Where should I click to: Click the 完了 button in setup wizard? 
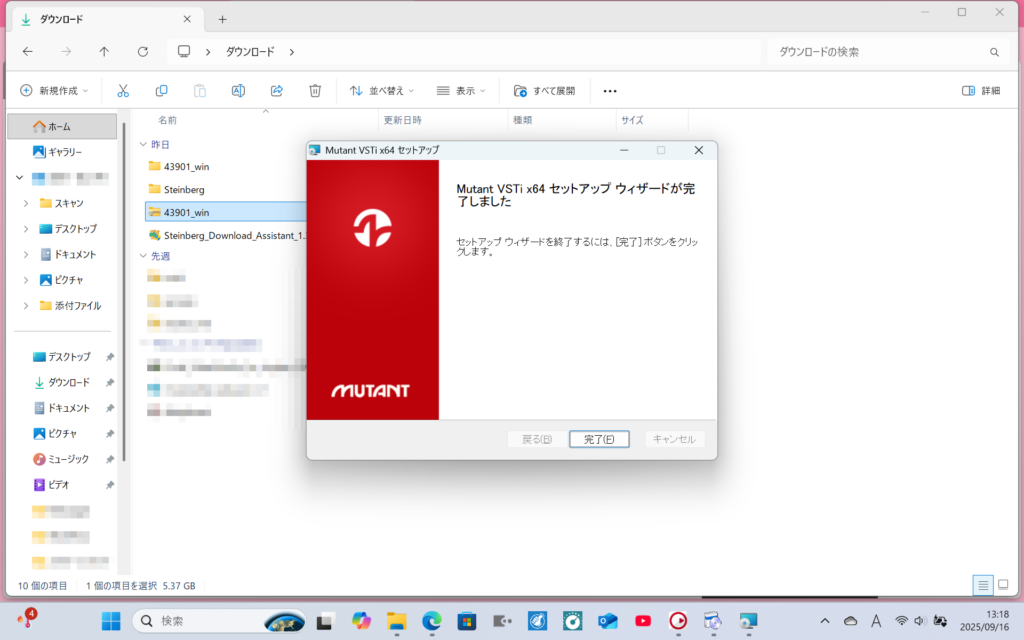pyautogui.click(x=598, y=439)
